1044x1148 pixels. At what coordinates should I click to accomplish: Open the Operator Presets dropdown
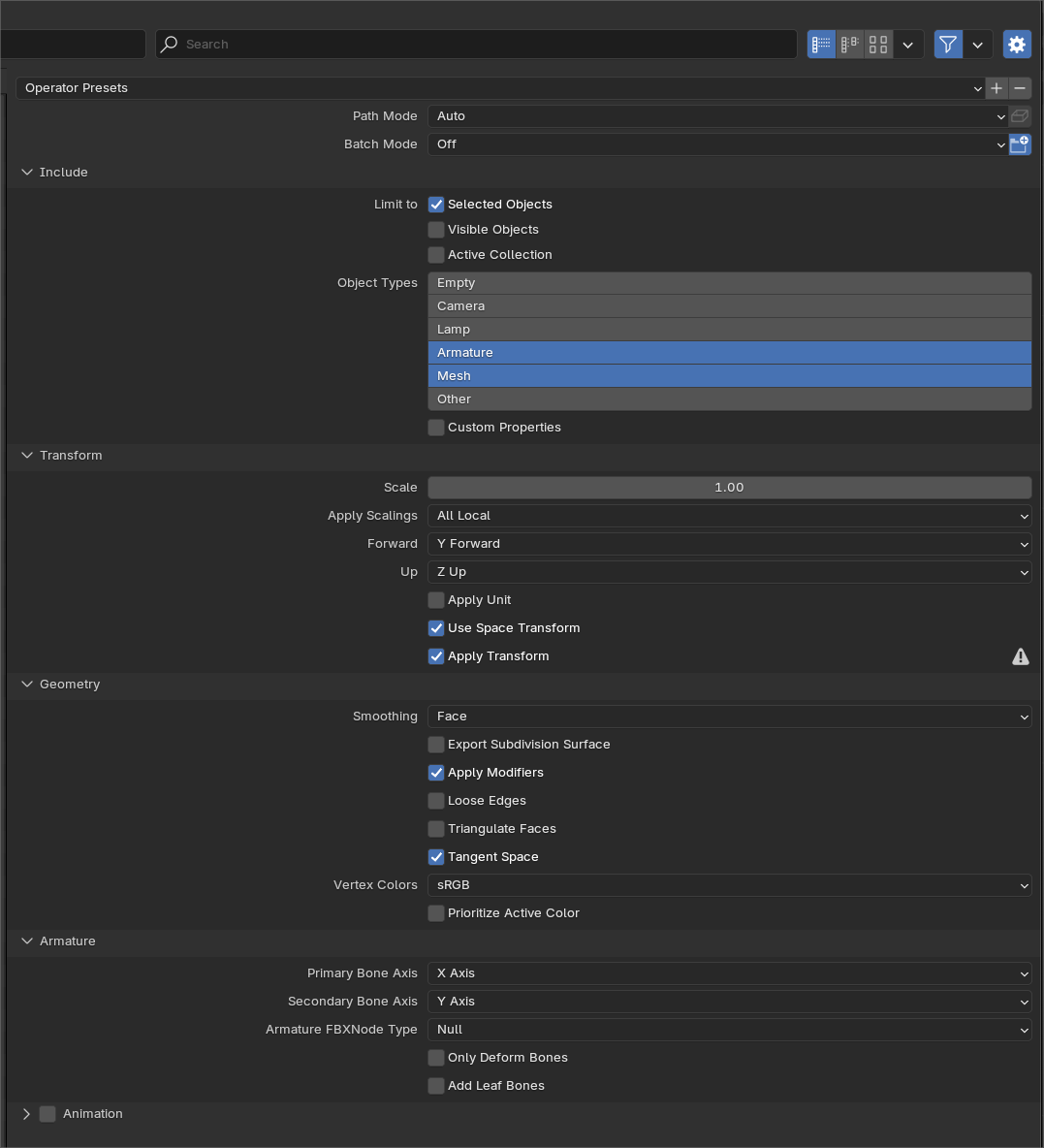click(x=501, y=88)
